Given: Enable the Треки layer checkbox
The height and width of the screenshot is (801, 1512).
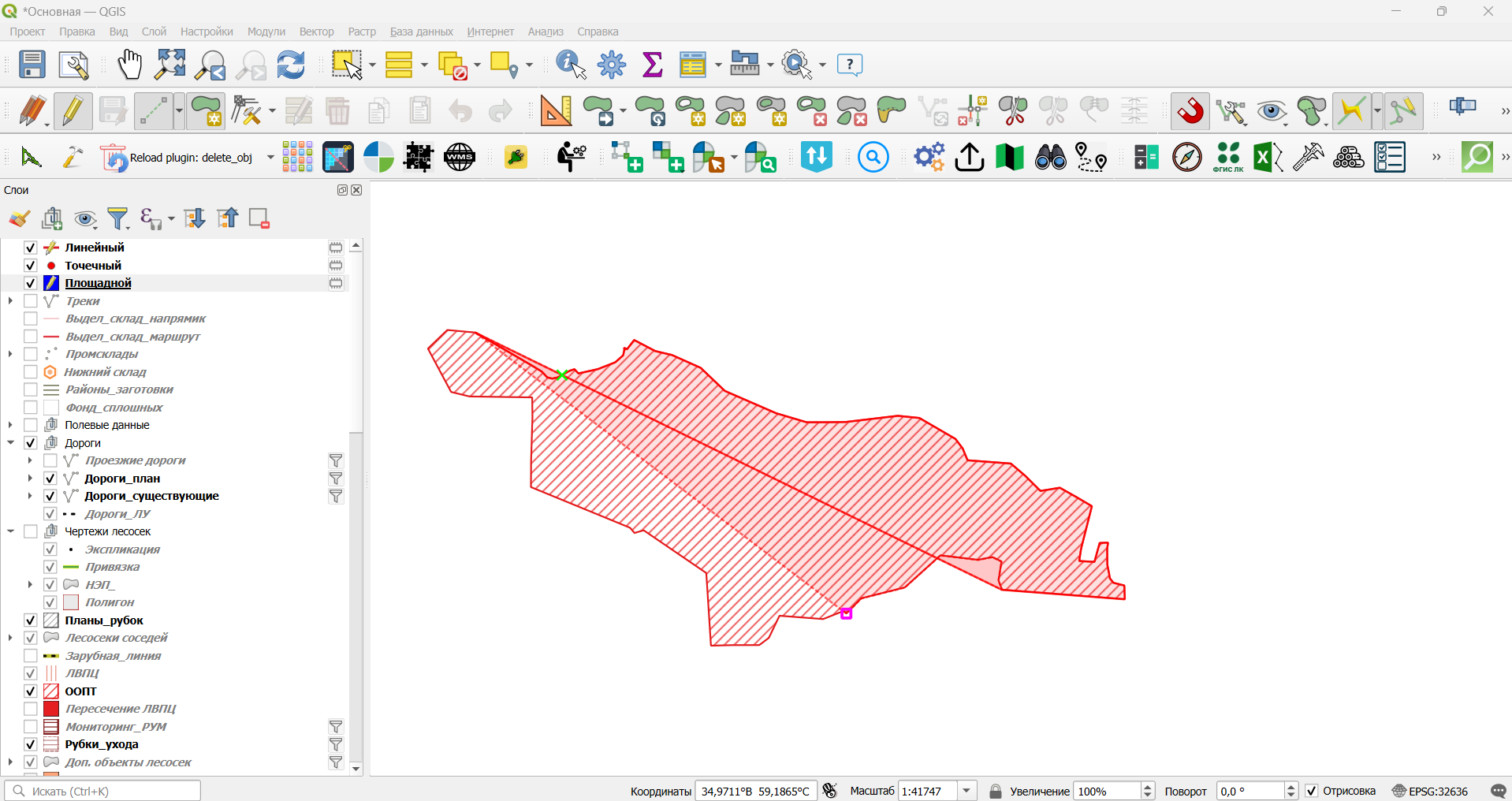Looking at the screenshot, I should pos(31,301).
